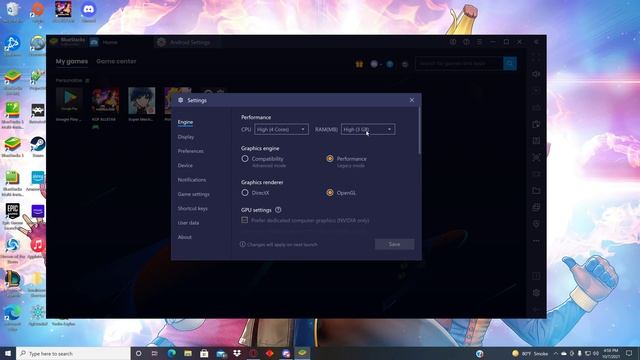Open the Preferences settings tab
640x360 pixels.
point(191,151)
